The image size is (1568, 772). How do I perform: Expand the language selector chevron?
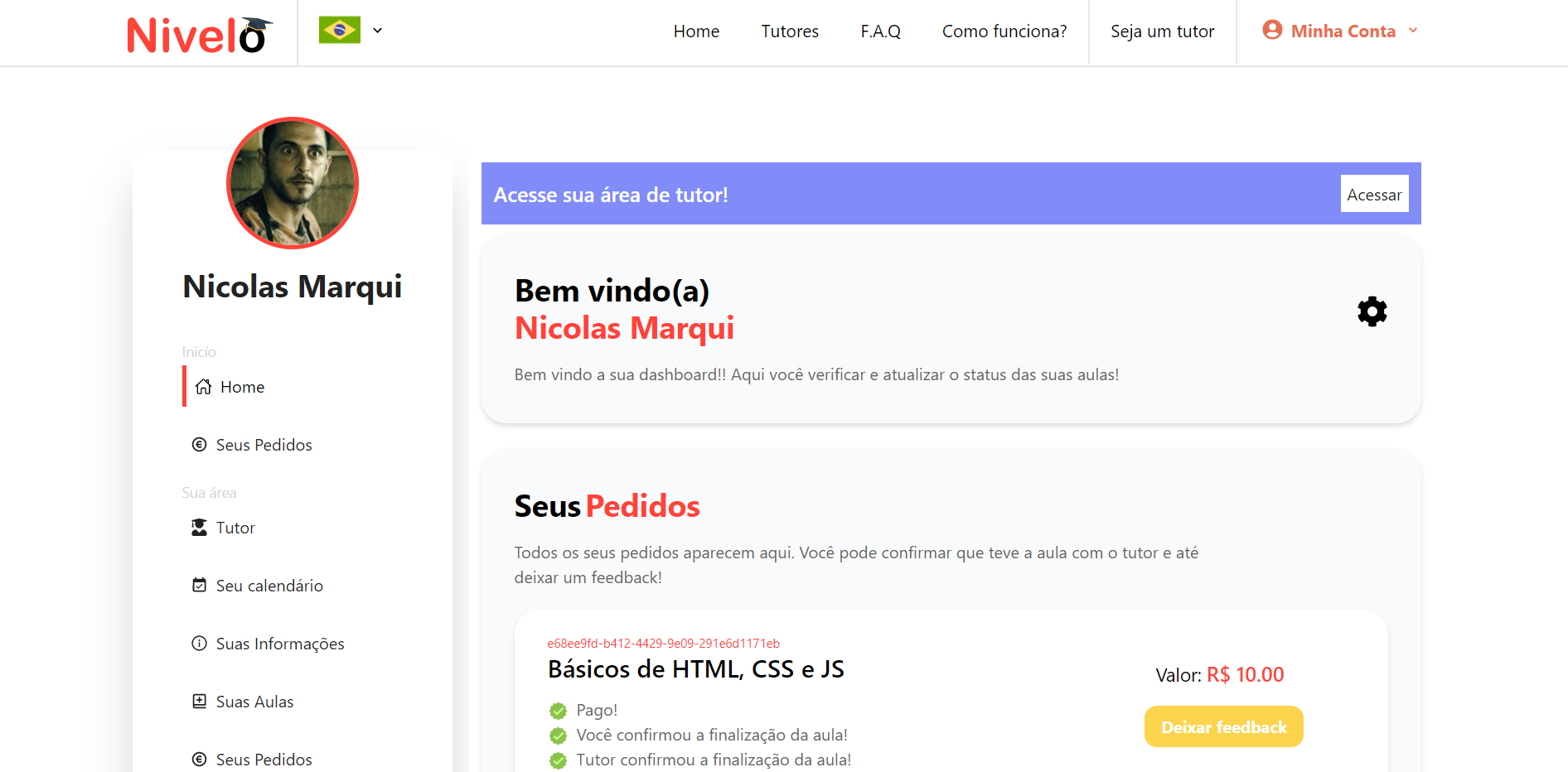point(377,31)
